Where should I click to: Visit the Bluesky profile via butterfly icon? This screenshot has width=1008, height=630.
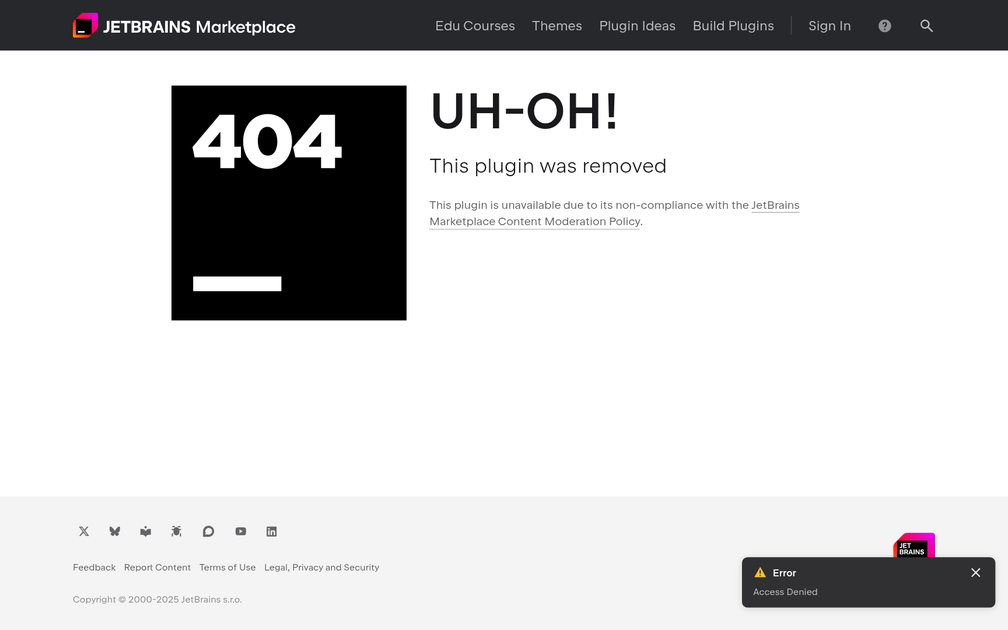tap(114, 531)
